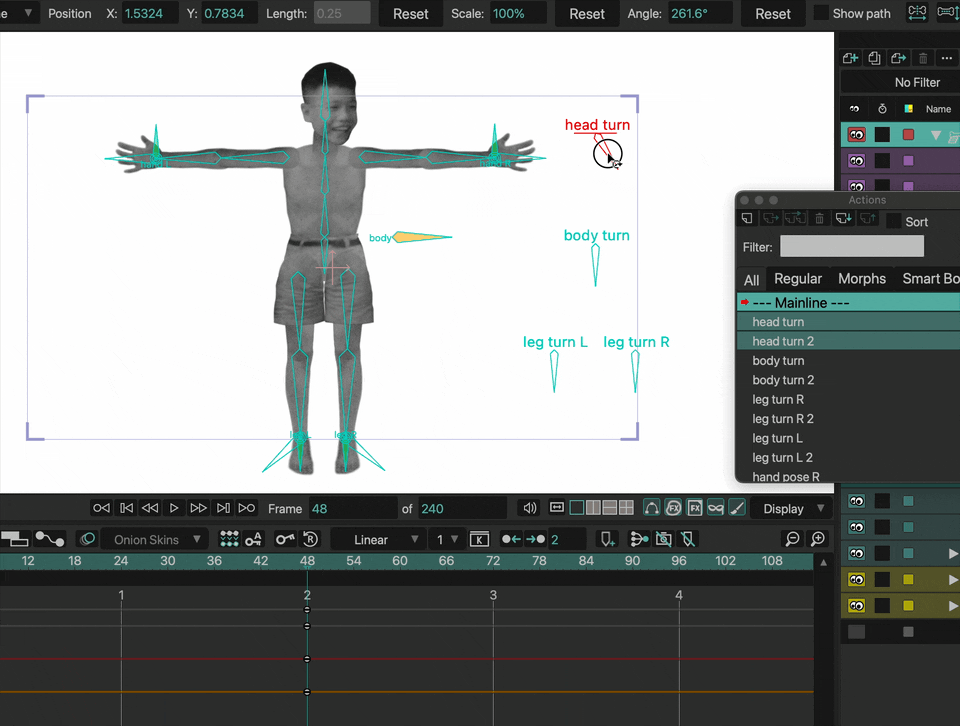The image size is (960, 726).
Task: Play the animation
Action: point(174,508)
